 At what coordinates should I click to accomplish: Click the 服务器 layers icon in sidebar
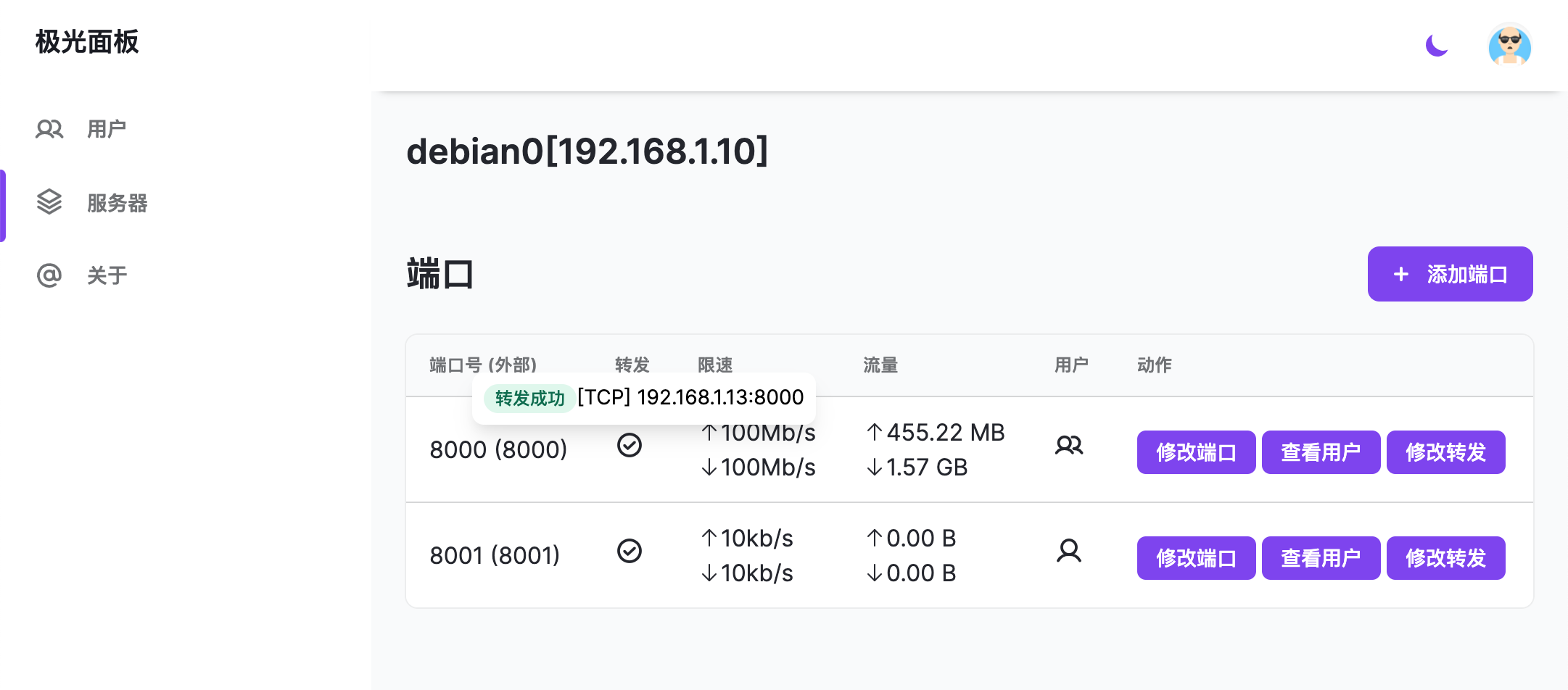click(x=49, y=202)
